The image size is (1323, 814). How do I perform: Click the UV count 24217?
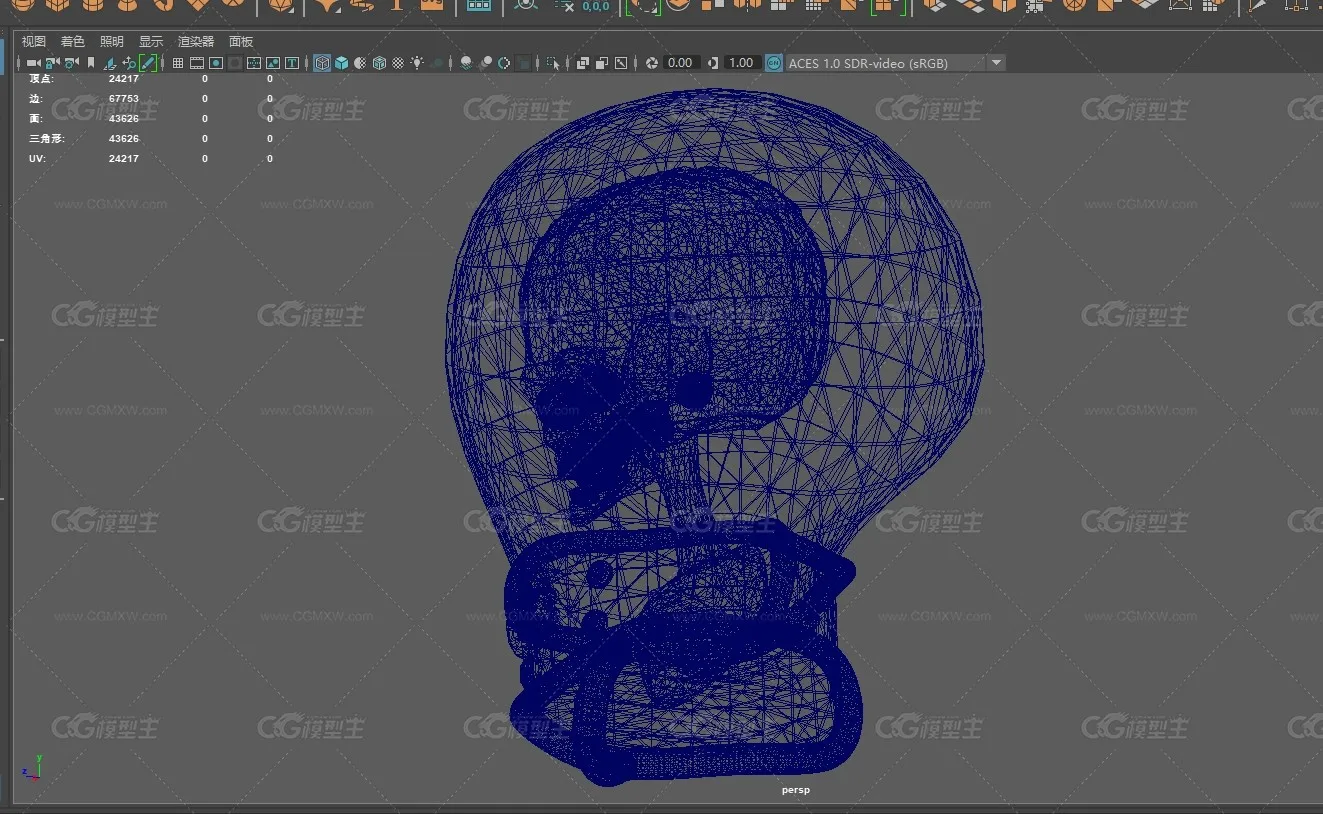point(124,158)
